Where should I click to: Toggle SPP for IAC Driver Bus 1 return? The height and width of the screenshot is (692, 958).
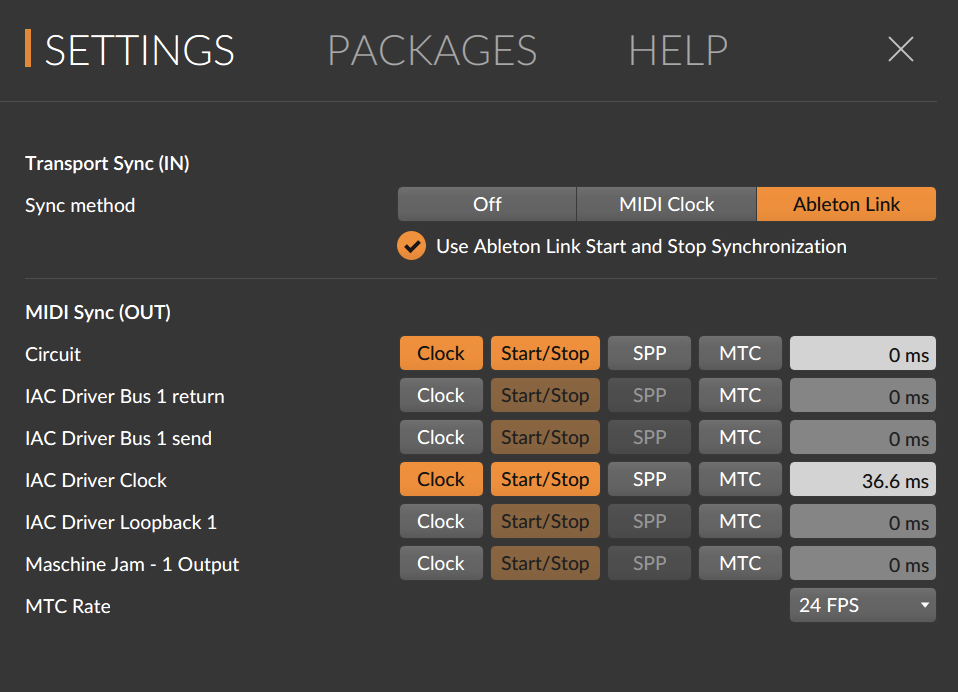(x=649, y=395)
